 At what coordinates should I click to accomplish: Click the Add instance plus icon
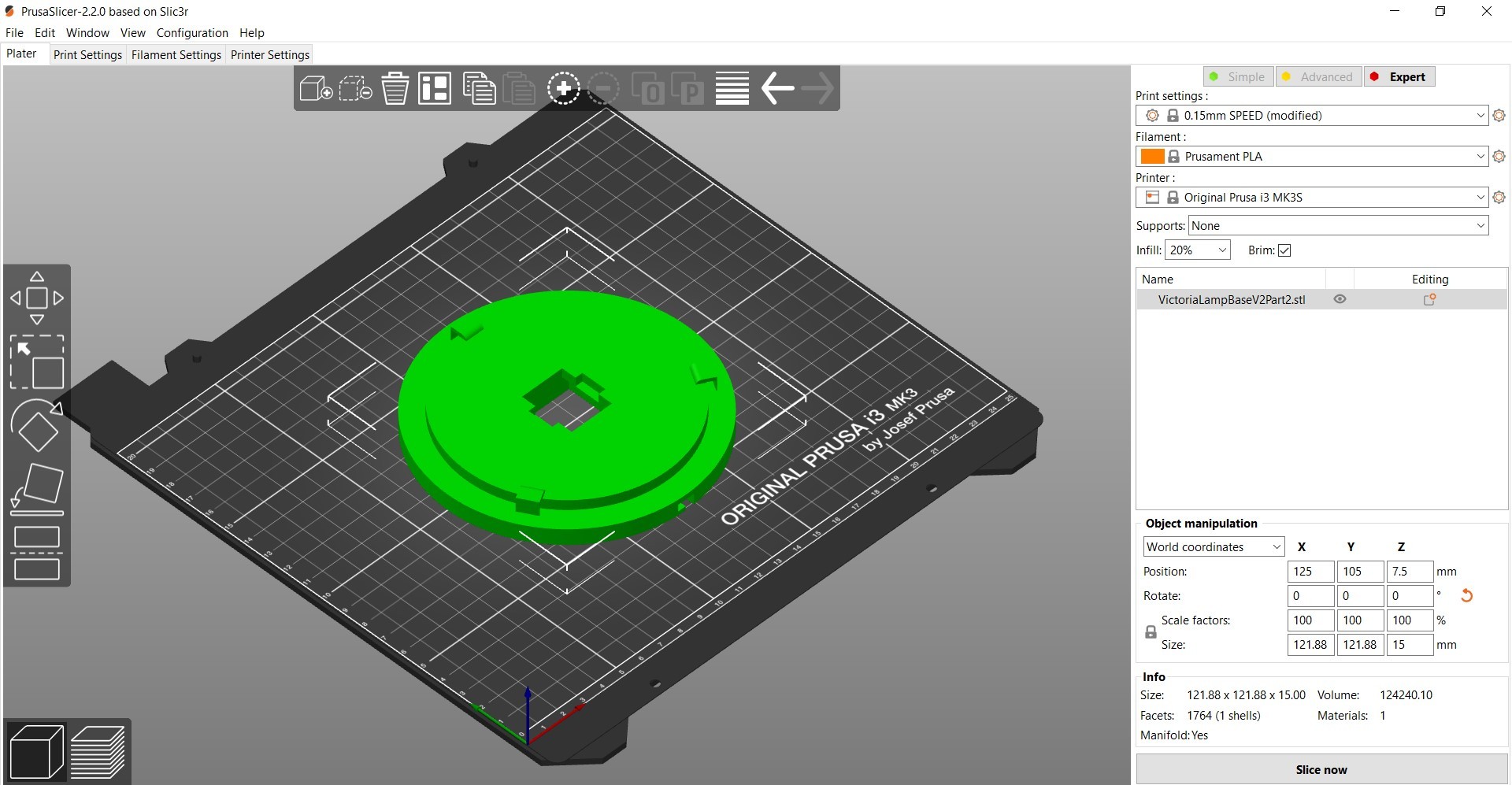click(564, 88)
